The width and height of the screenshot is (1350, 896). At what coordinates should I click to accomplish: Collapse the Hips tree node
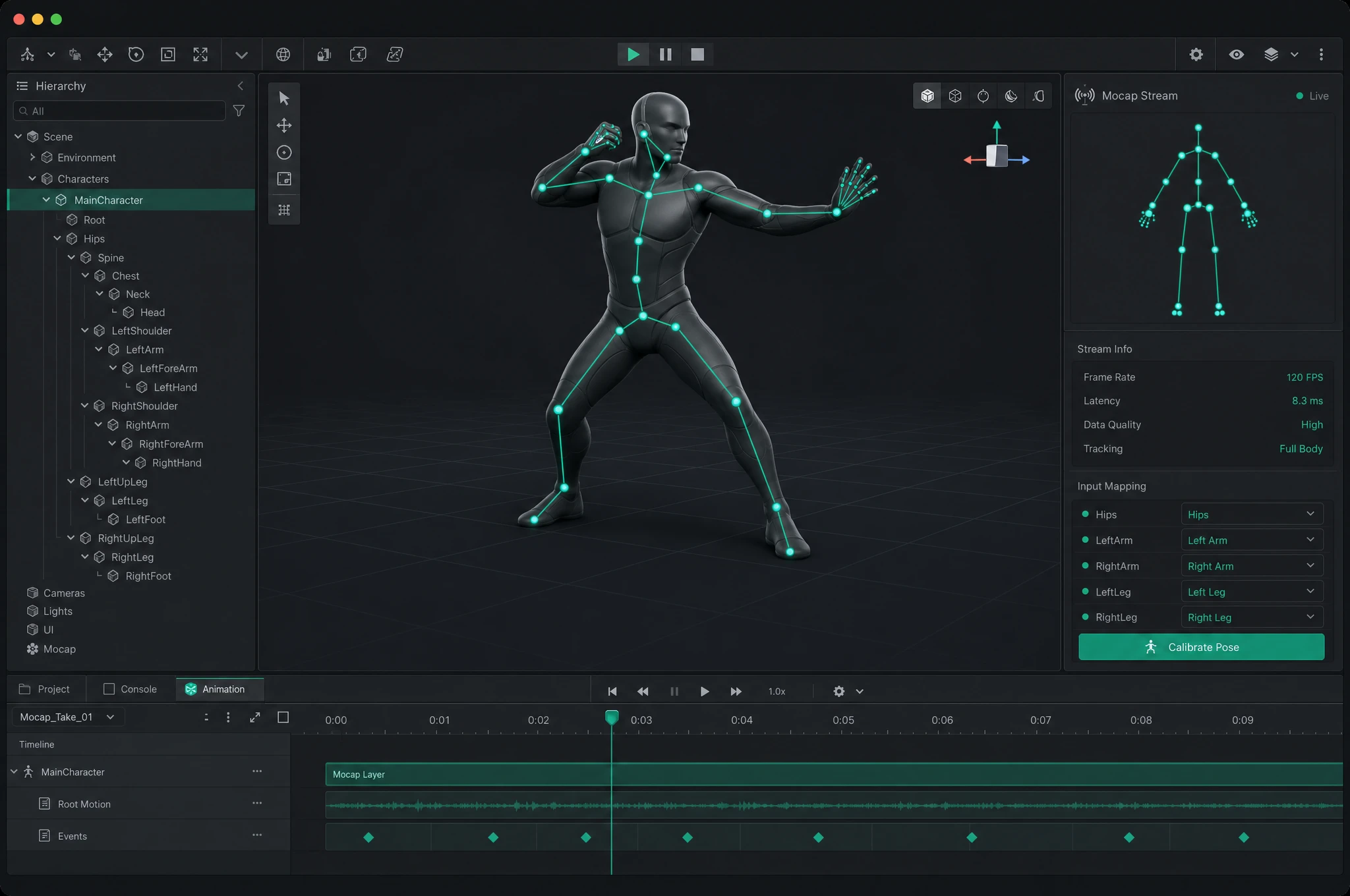click(x=57, y=238)
